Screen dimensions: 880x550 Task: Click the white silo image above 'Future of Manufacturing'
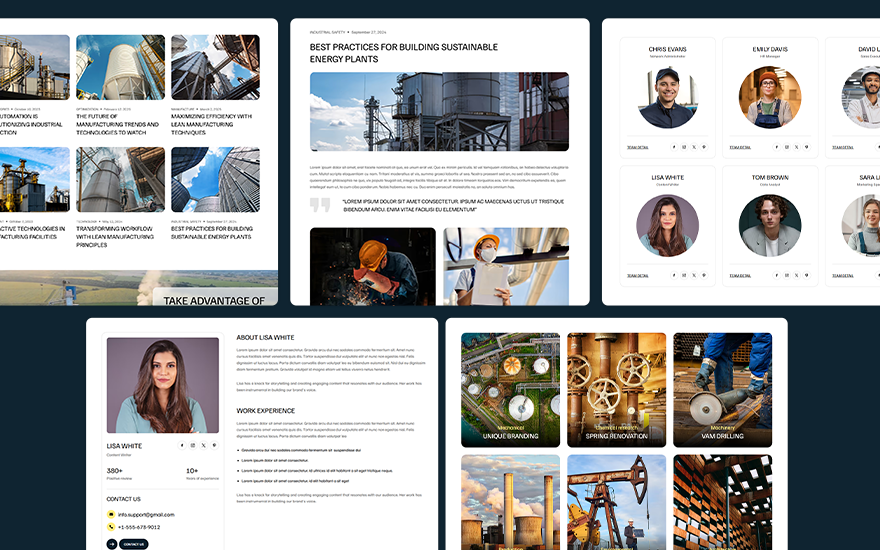pyautogui.click(x=121, y=67)
